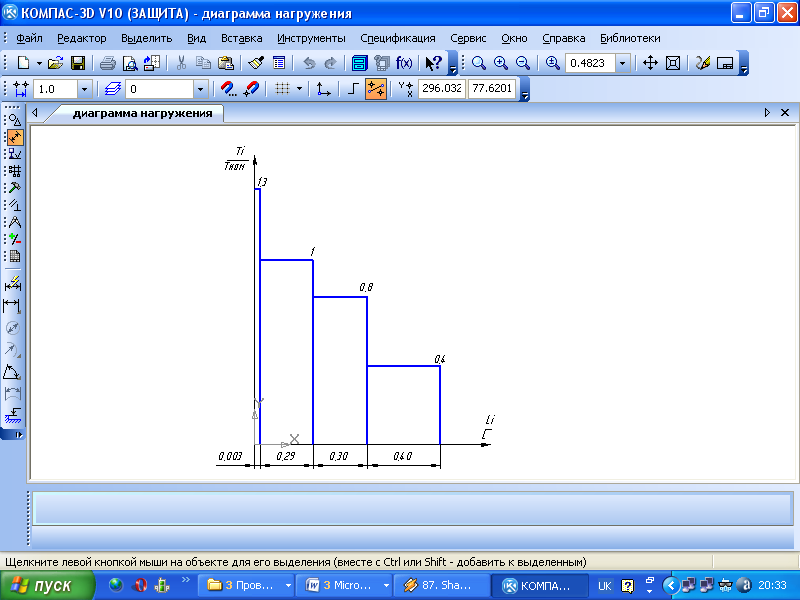The height and width of the screenshot is (600, 800).
Task: Open a file with the folder icon
Action: tap(55, 63)
